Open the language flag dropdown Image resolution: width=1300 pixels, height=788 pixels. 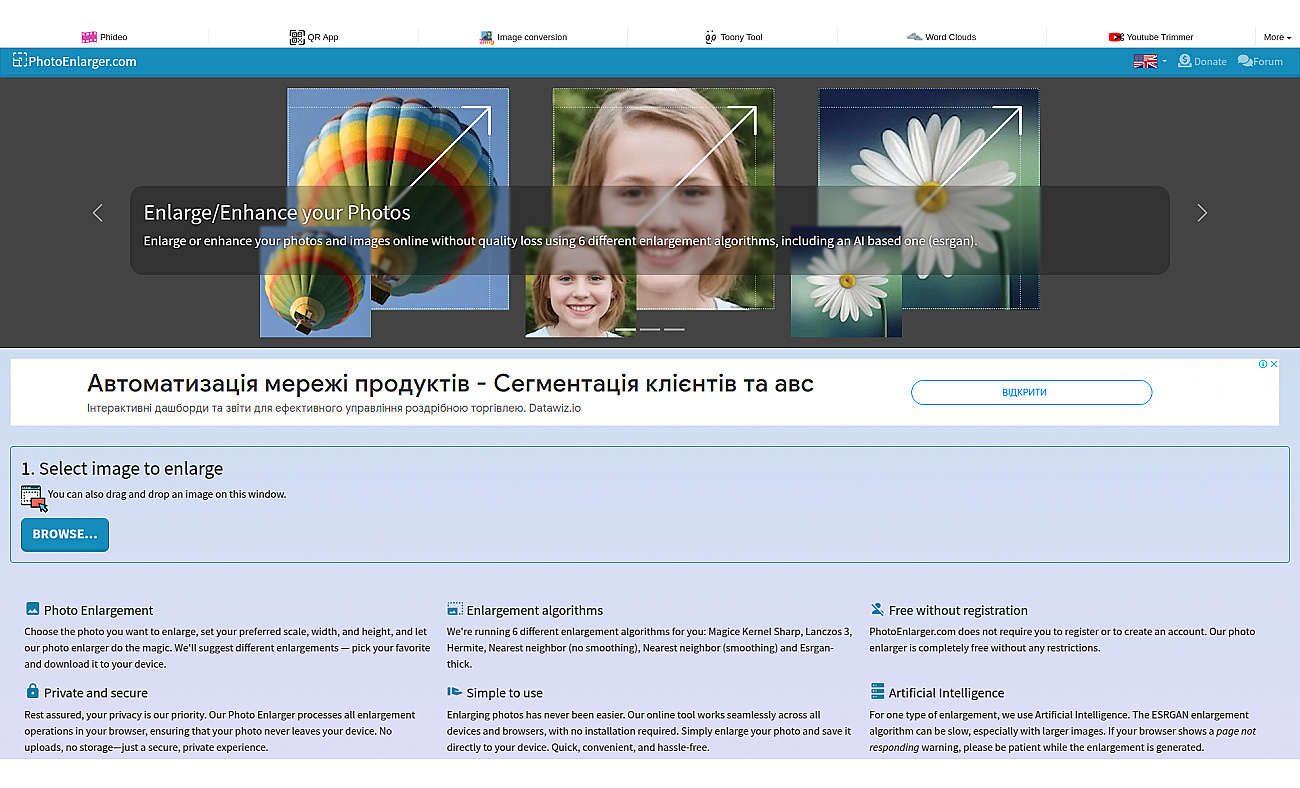click(1150, 61)
